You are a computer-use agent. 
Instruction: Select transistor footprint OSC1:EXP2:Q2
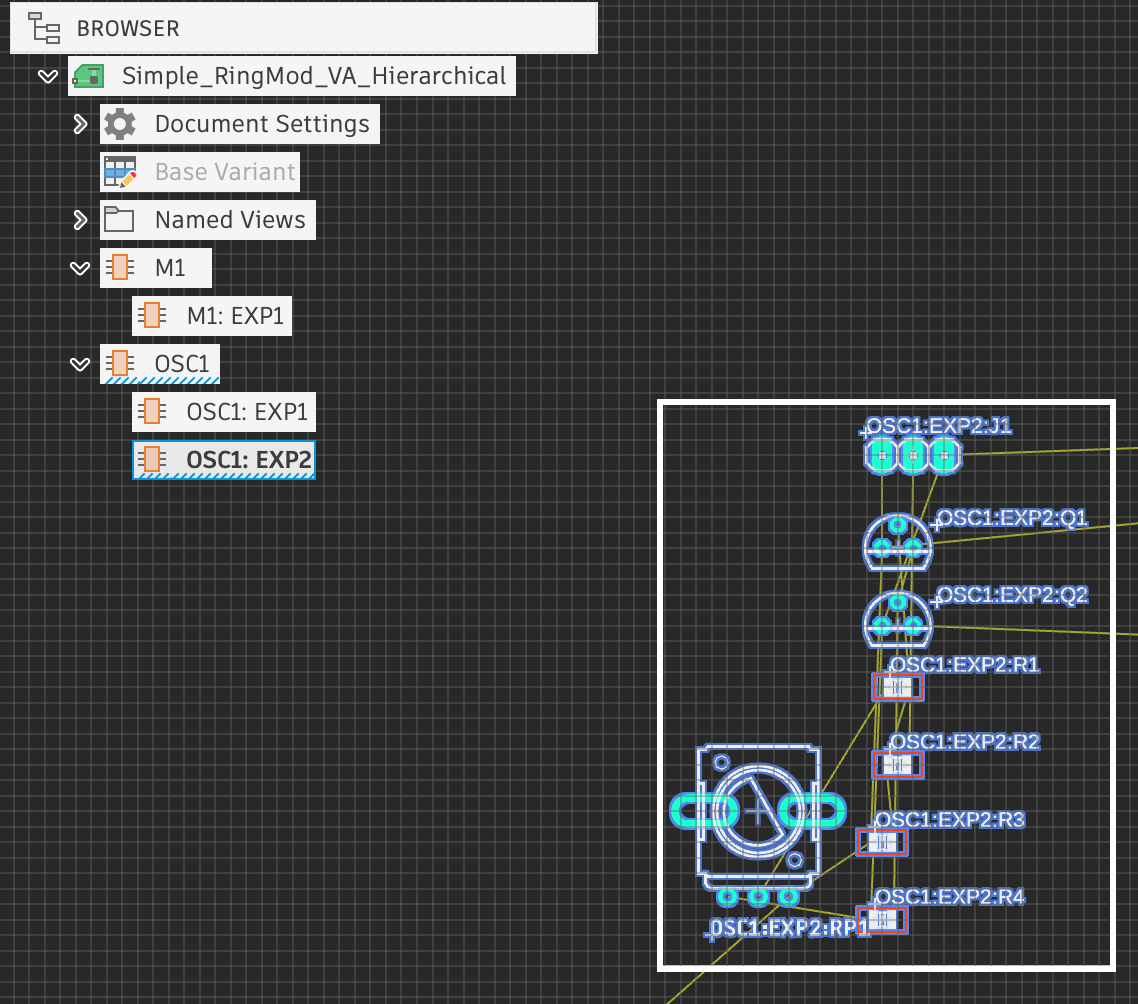(x=898, y=619)
